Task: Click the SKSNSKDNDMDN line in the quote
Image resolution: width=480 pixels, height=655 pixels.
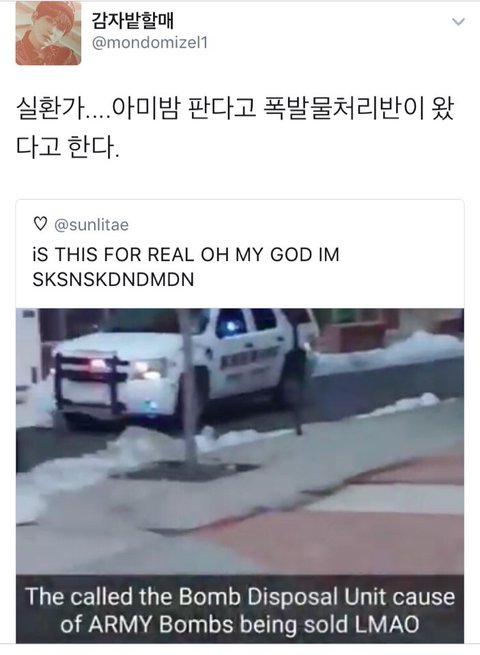Action: (x=113, y=279)
